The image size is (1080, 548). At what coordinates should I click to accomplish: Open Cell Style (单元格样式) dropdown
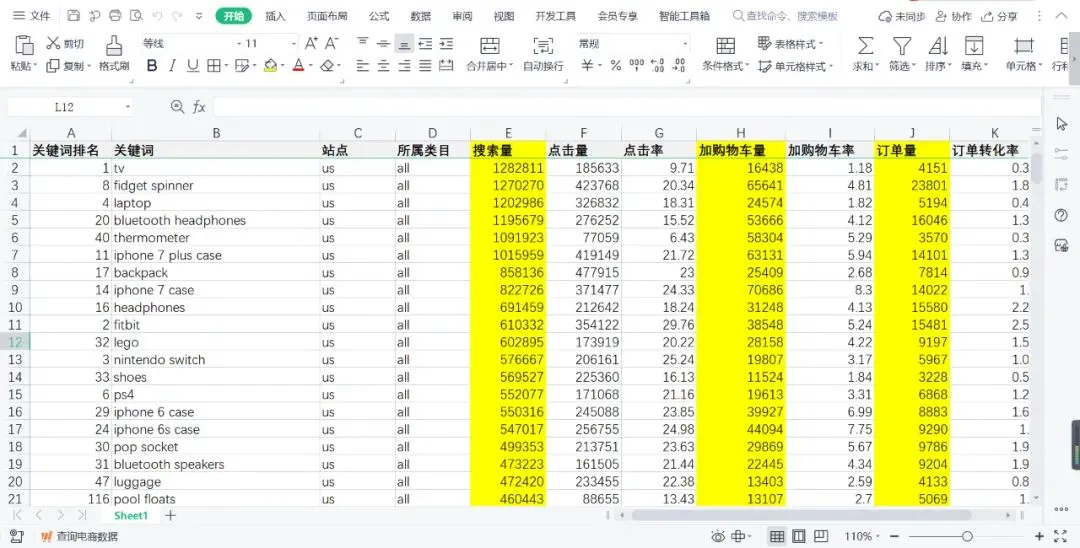tap(796, 66)
